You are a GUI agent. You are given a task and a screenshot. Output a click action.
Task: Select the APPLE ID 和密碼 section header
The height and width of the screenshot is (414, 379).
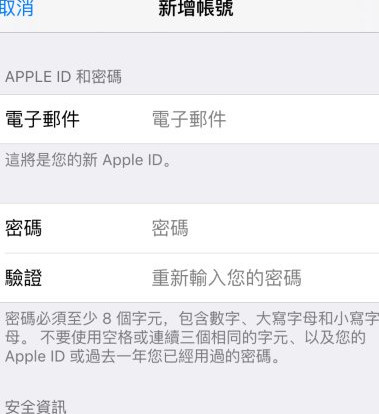coord(63,77)
